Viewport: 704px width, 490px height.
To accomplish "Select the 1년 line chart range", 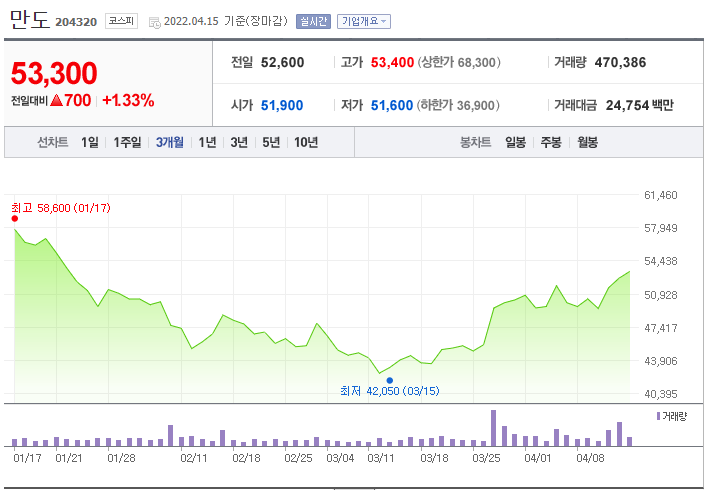I will (x=207, y=142).
